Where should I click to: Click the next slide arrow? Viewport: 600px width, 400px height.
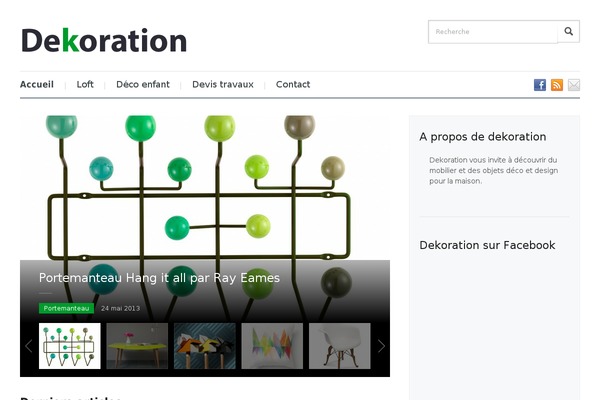[x=381, y=346]
